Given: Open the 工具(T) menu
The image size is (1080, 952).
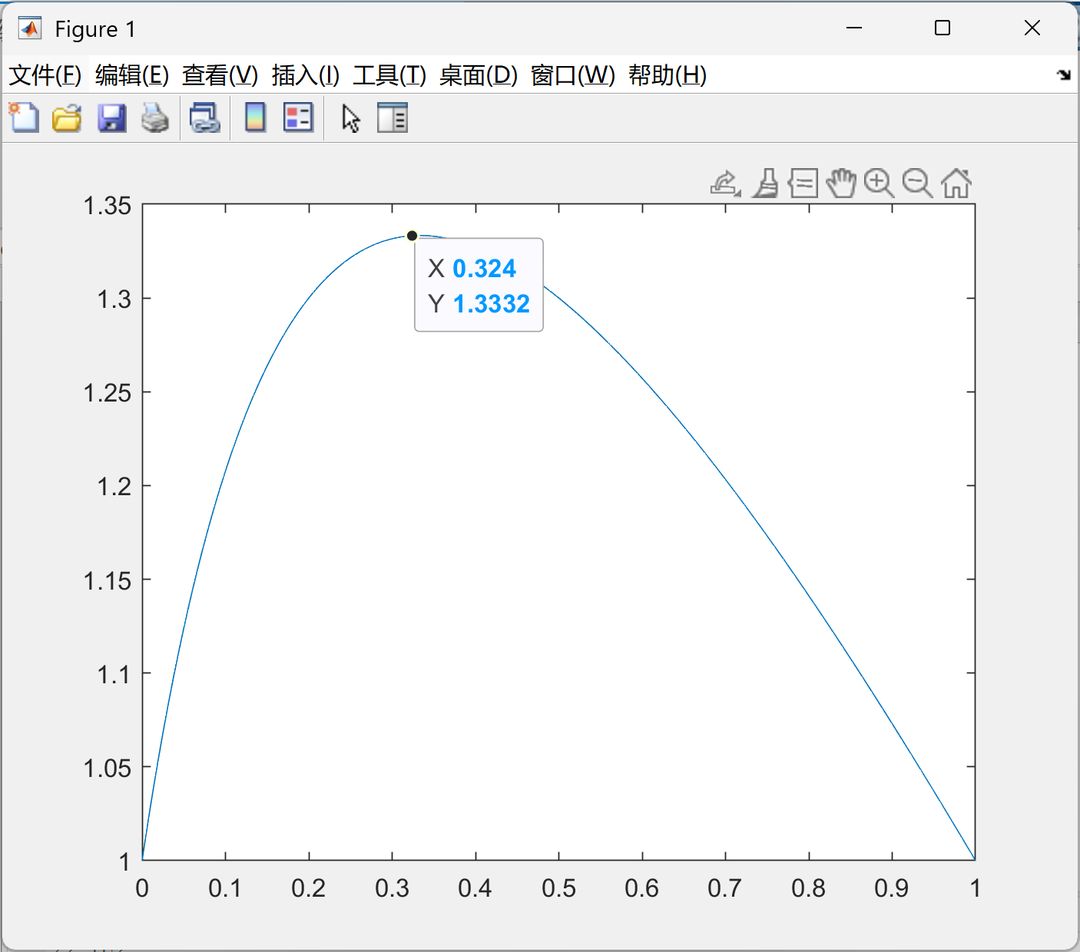Looking at the screenshot, I should pyautogui.click(x=389, y=75).
